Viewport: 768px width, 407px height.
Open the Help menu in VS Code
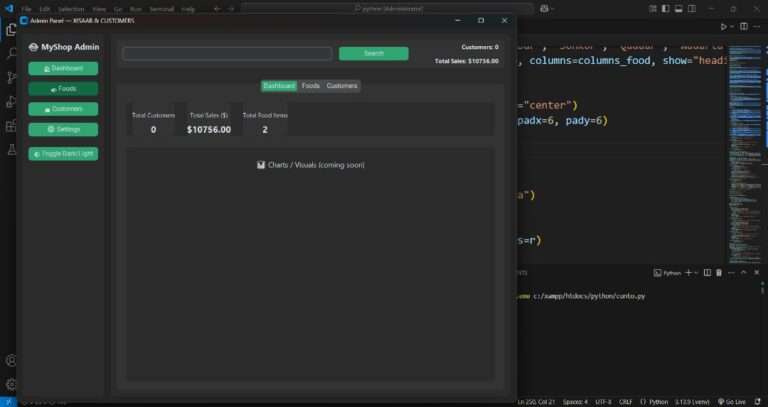pyautogui.click(x=188, y=9)
